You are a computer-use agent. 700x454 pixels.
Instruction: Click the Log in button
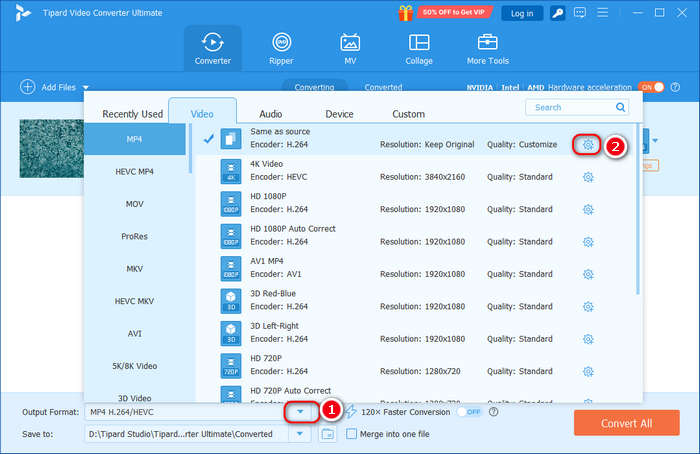point(522,13)
